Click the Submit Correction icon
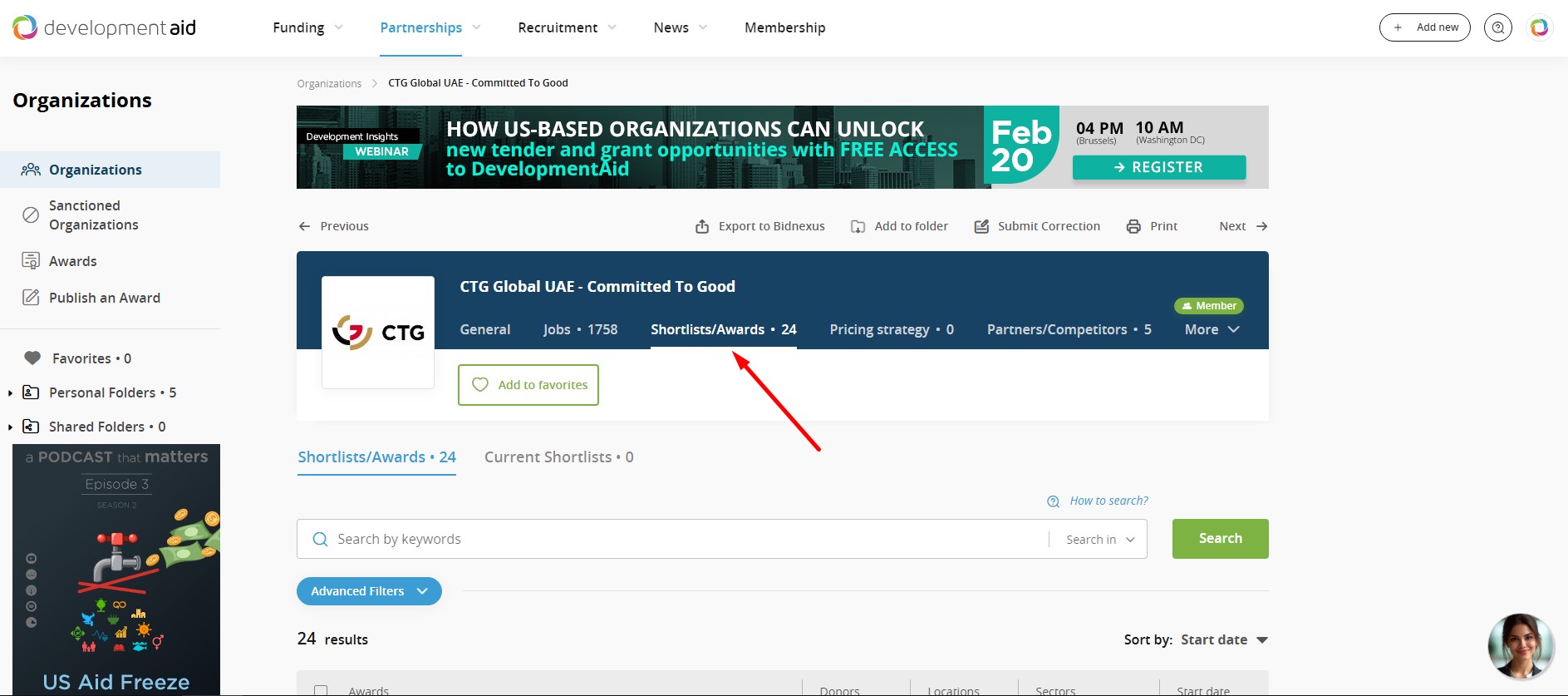 point(981,226)
